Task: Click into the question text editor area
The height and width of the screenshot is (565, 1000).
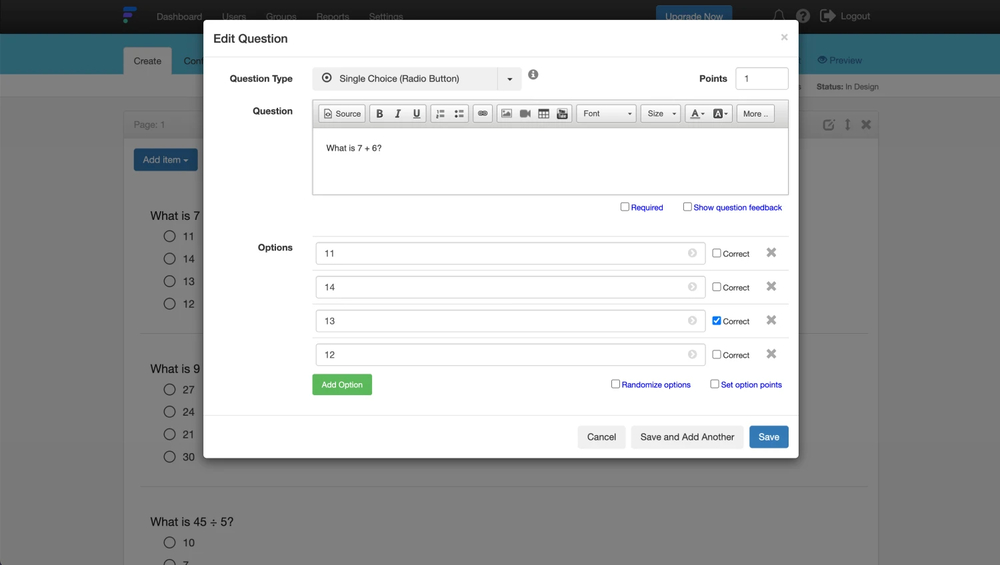Action: (550, 161)
